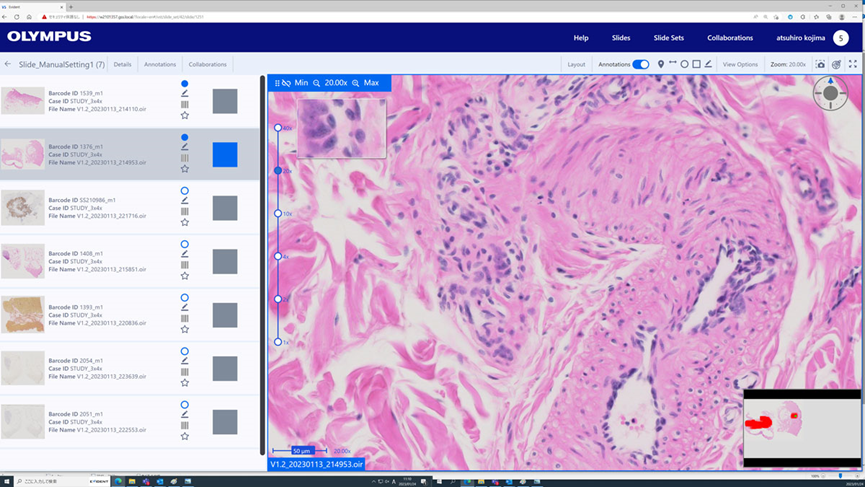
Task: Click the back arrow beside Slide_ManualSetting1
Action: click(8, 64)
